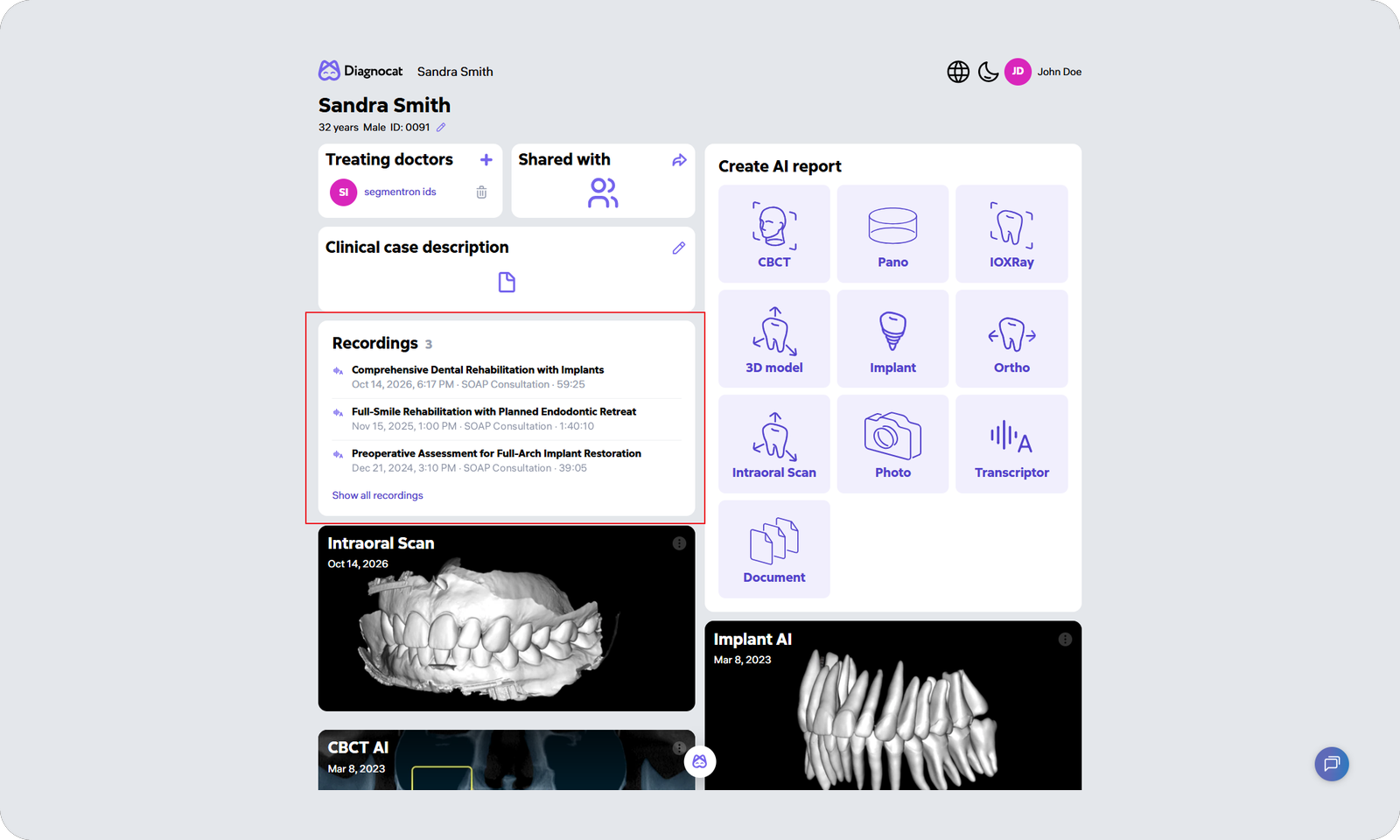Open the CBCT AI report thumbnail
The width and height of the screenshot is (1400, 840).
pos(507,760)
